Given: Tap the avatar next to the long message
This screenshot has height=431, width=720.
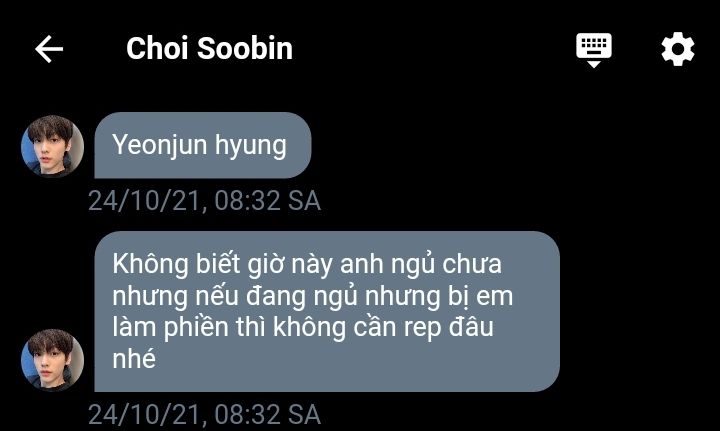Looking at the screenshot, I should 52,360.
